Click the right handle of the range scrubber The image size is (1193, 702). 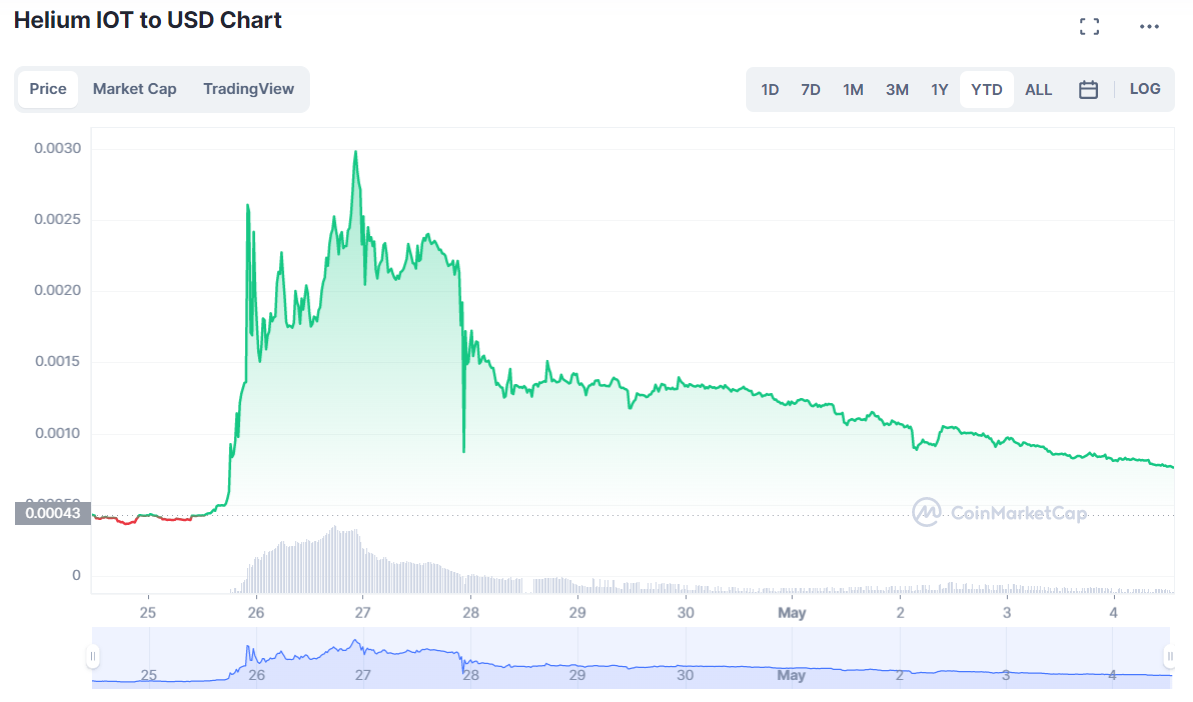pos(1169,655)
